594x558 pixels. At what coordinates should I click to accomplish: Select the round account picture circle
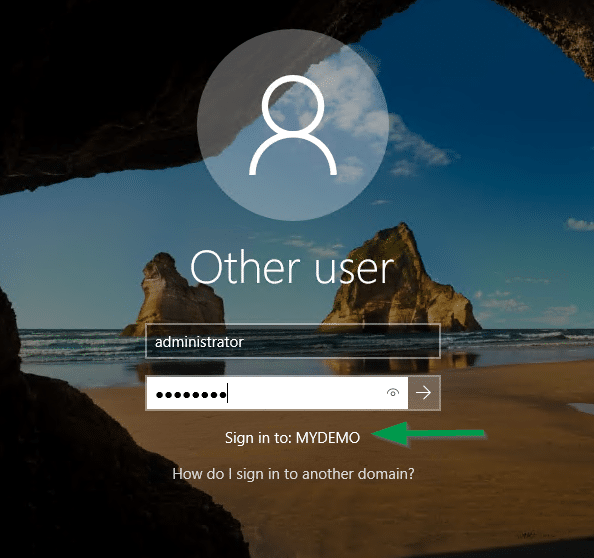pyautogui.click(x=293, y=125)
